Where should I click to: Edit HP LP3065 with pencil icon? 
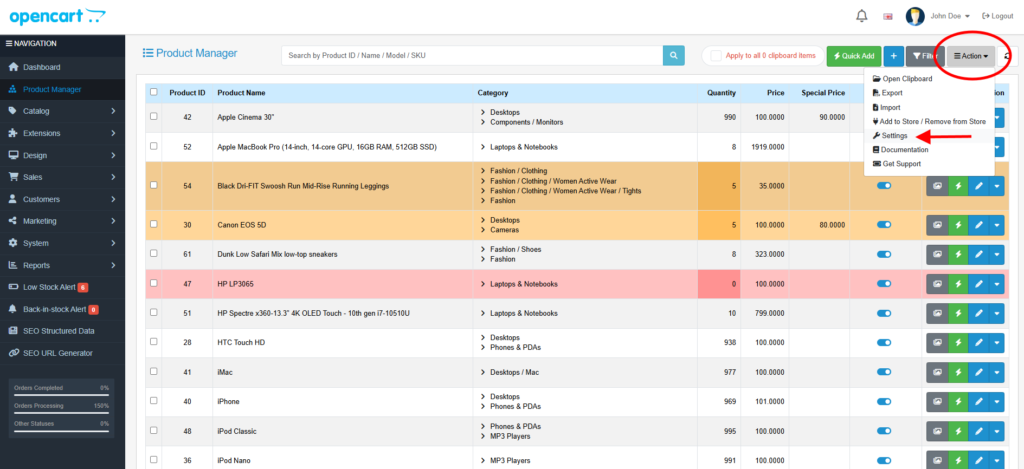[979, 283]
